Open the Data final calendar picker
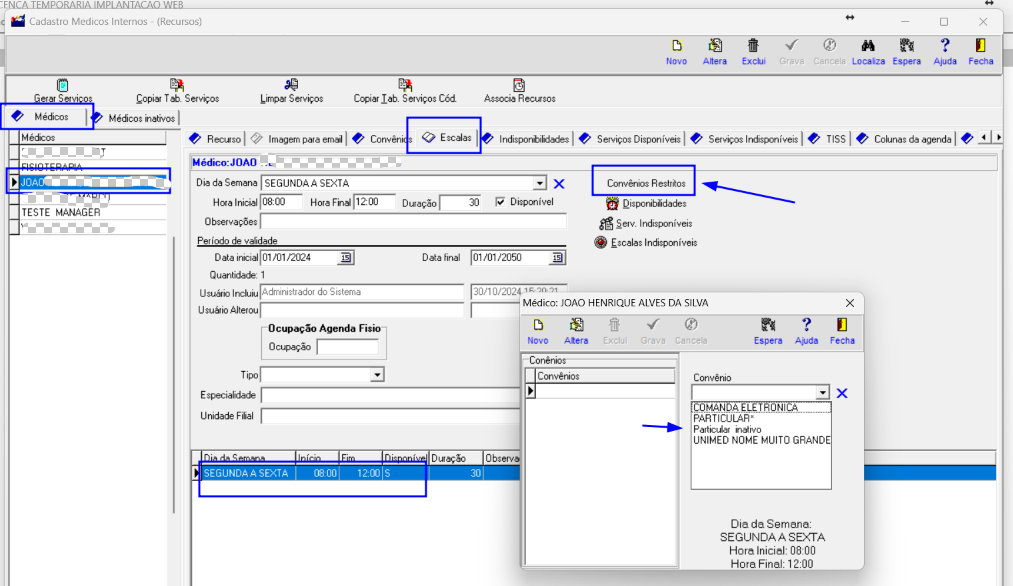Viewport: 1013px width, 586px height. click(557, 258)
